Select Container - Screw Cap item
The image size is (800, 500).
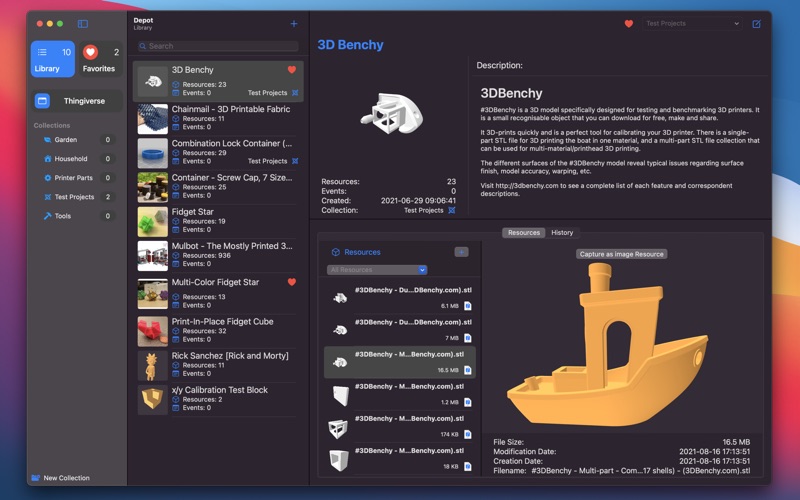click(x=218, y=187)
